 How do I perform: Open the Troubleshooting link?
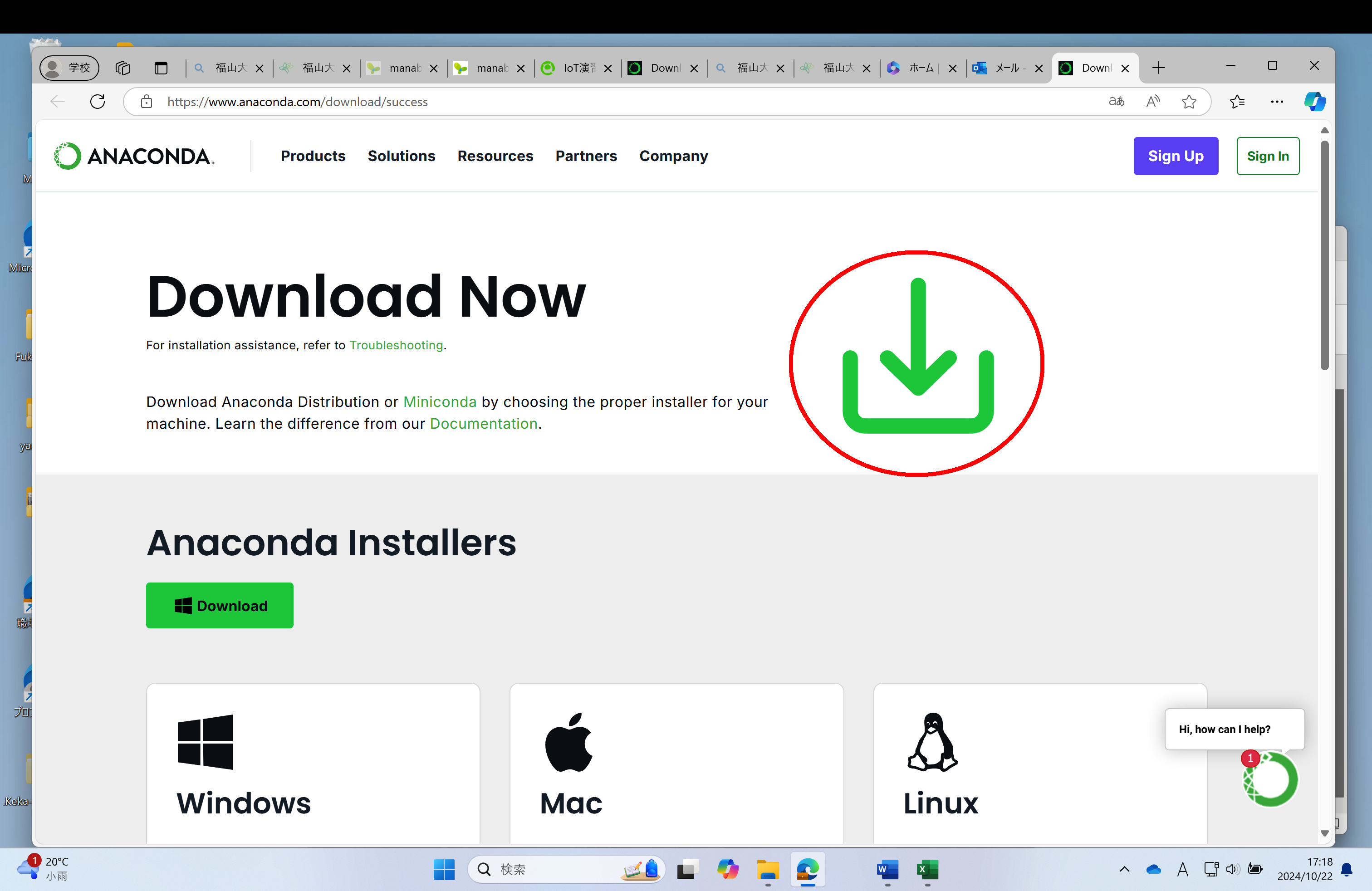point(396,345)
